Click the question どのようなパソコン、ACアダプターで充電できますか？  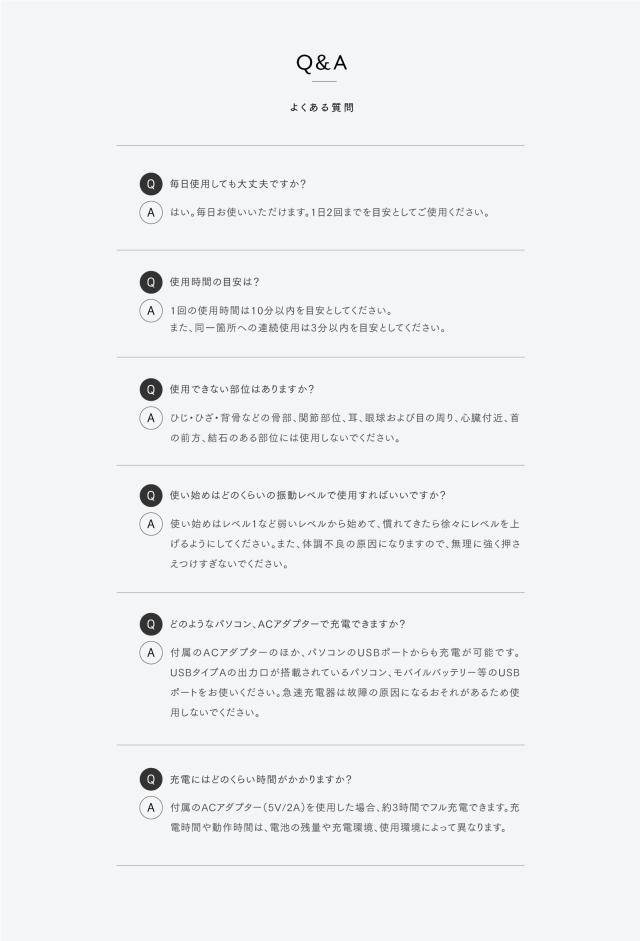(x=288, y=624)
